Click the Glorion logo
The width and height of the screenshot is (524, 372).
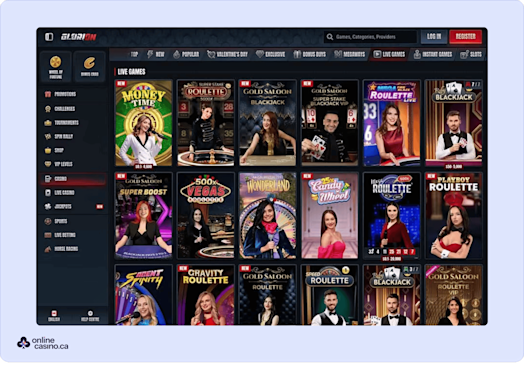click(79, 37)
